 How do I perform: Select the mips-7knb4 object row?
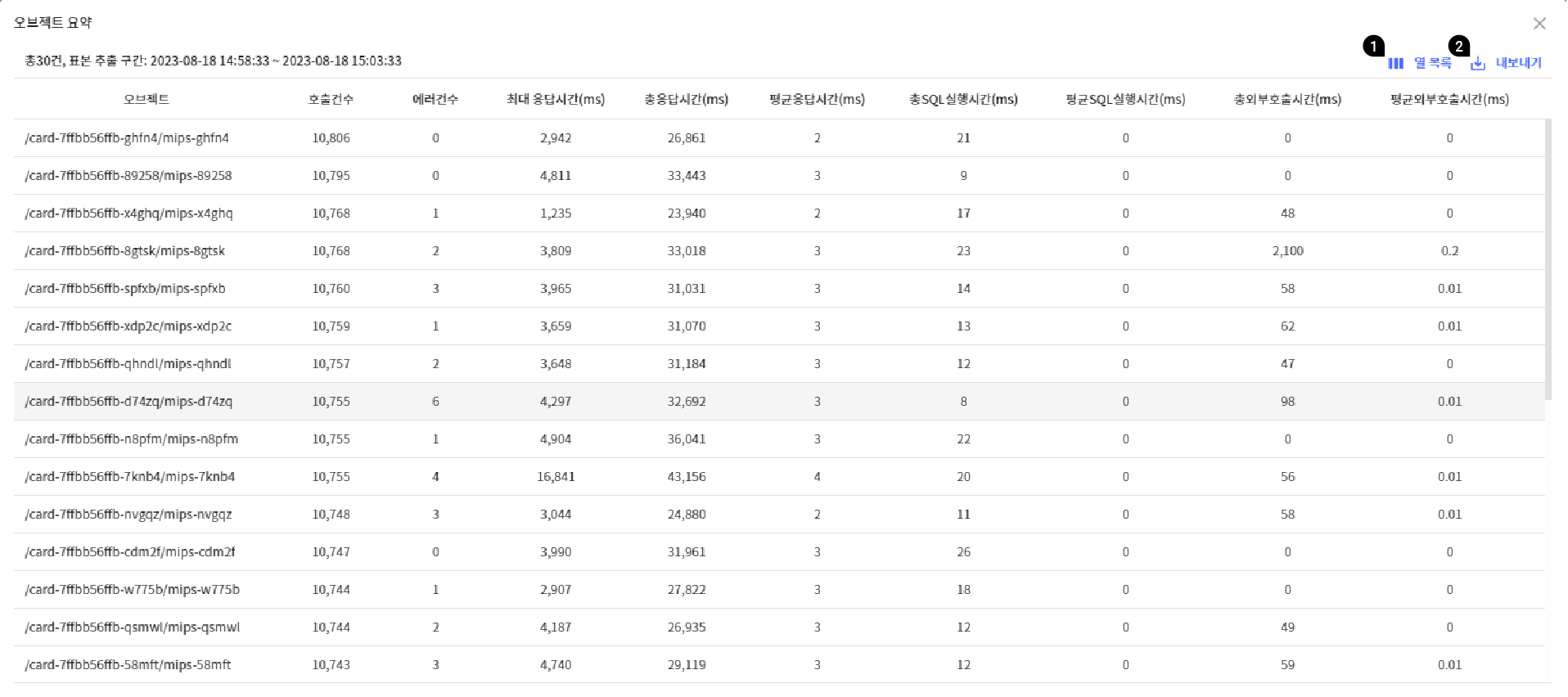pyautogui.click(x=130, y=477)
